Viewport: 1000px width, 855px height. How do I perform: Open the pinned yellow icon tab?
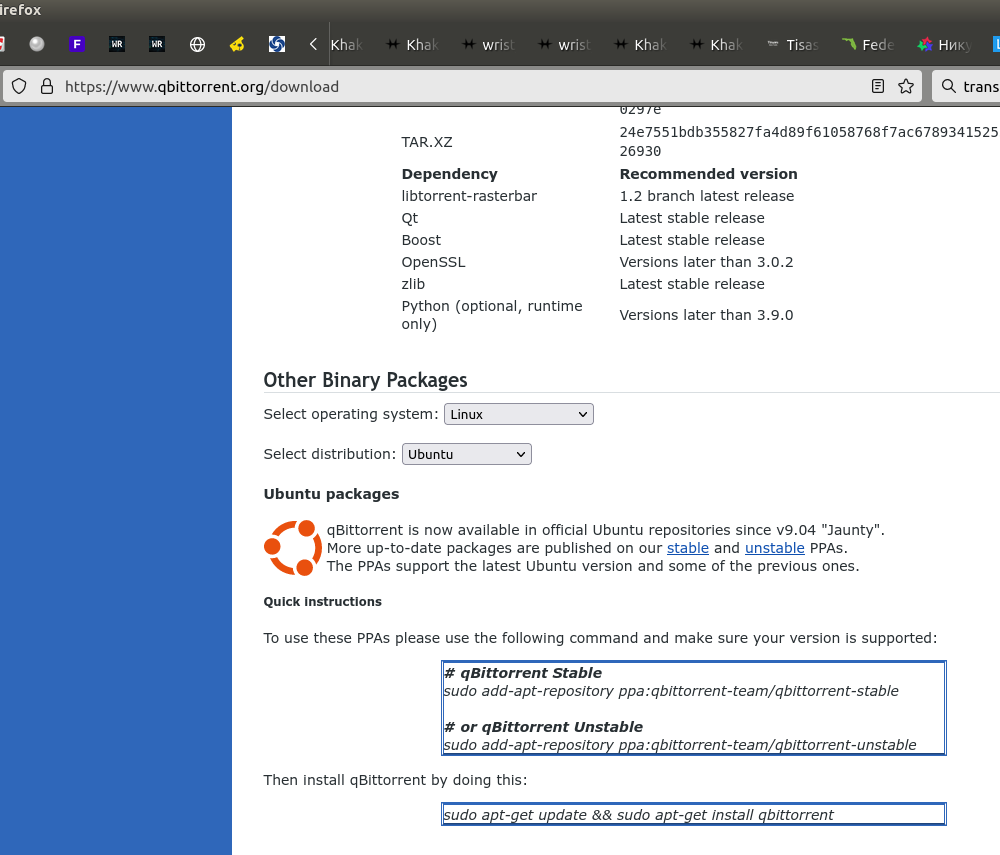[x=237, y=44]
